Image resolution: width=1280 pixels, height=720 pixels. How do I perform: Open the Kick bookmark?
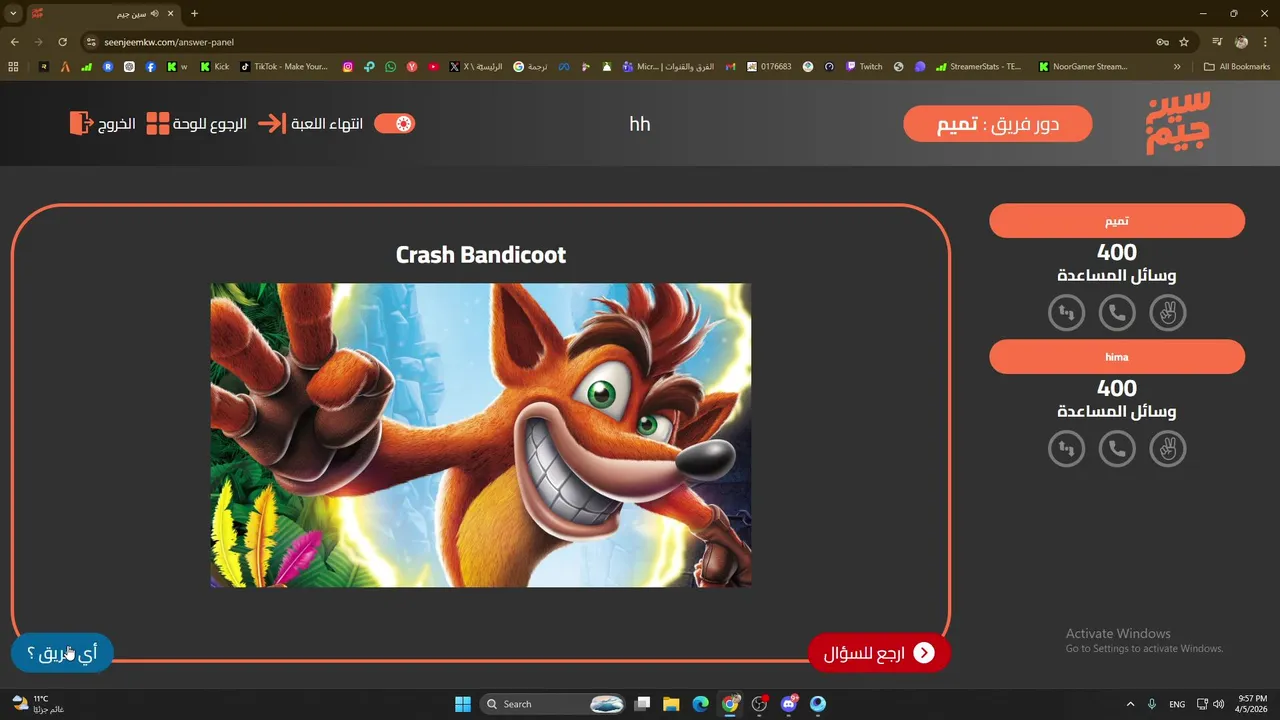(x=215, y=67)
